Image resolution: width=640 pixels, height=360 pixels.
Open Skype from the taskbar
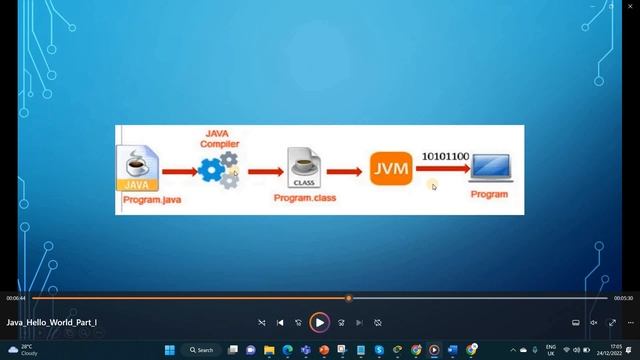pos(379,350)
